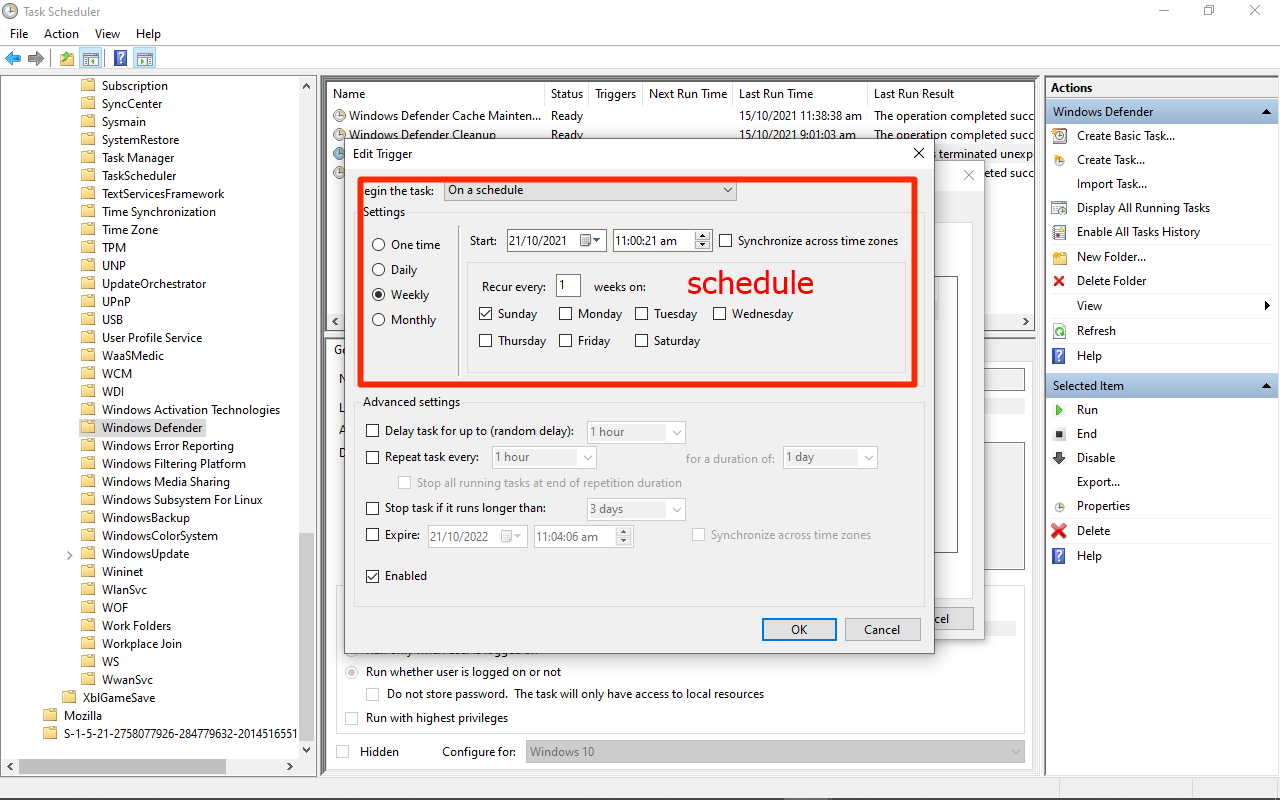Toggle the Show/Hide Console Tree toolbar icon
The width and height of the screenshot is (1280, 800).
click(x=91, y=58)
